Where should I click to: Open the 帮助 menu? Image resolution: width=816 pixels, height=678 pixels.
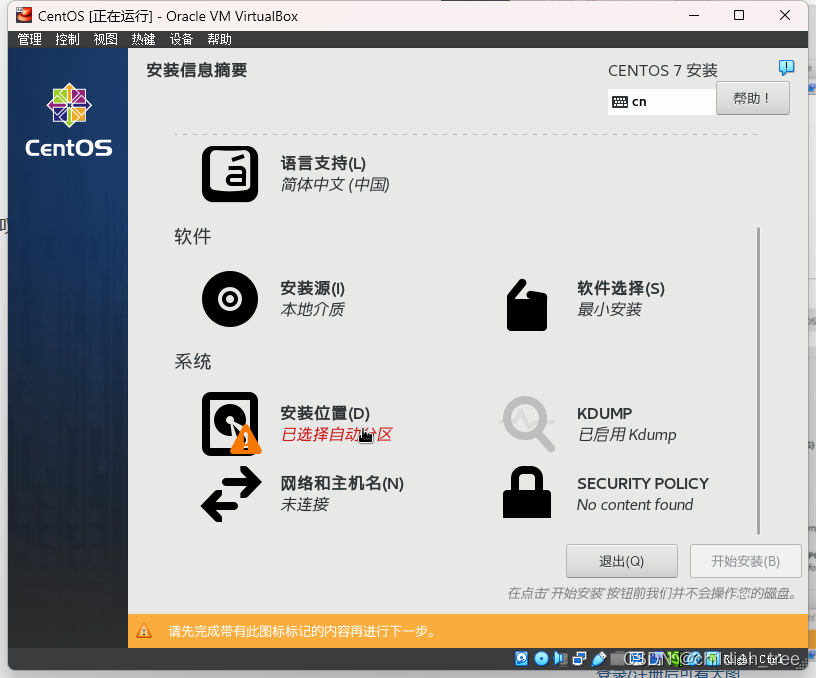pos(219,40)
